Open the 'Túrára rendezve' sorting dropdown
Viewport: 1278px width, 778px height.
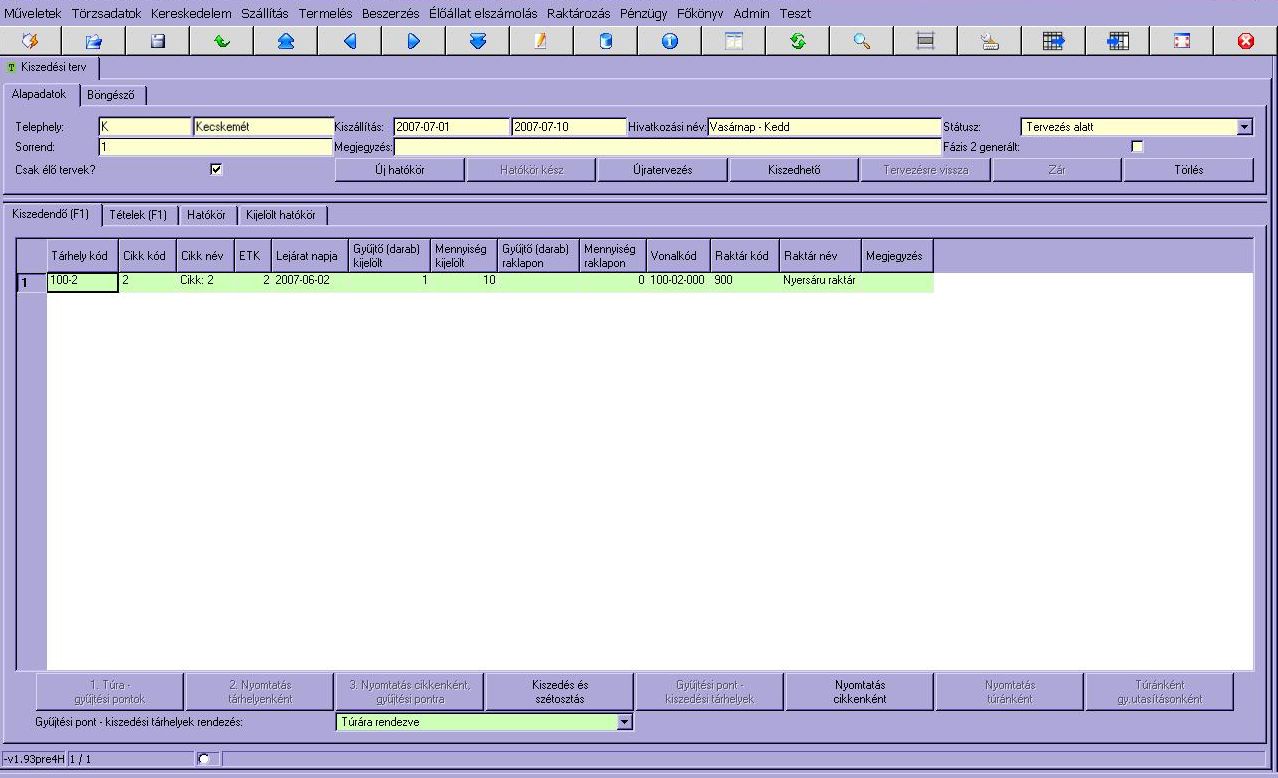tap(626, 721)
